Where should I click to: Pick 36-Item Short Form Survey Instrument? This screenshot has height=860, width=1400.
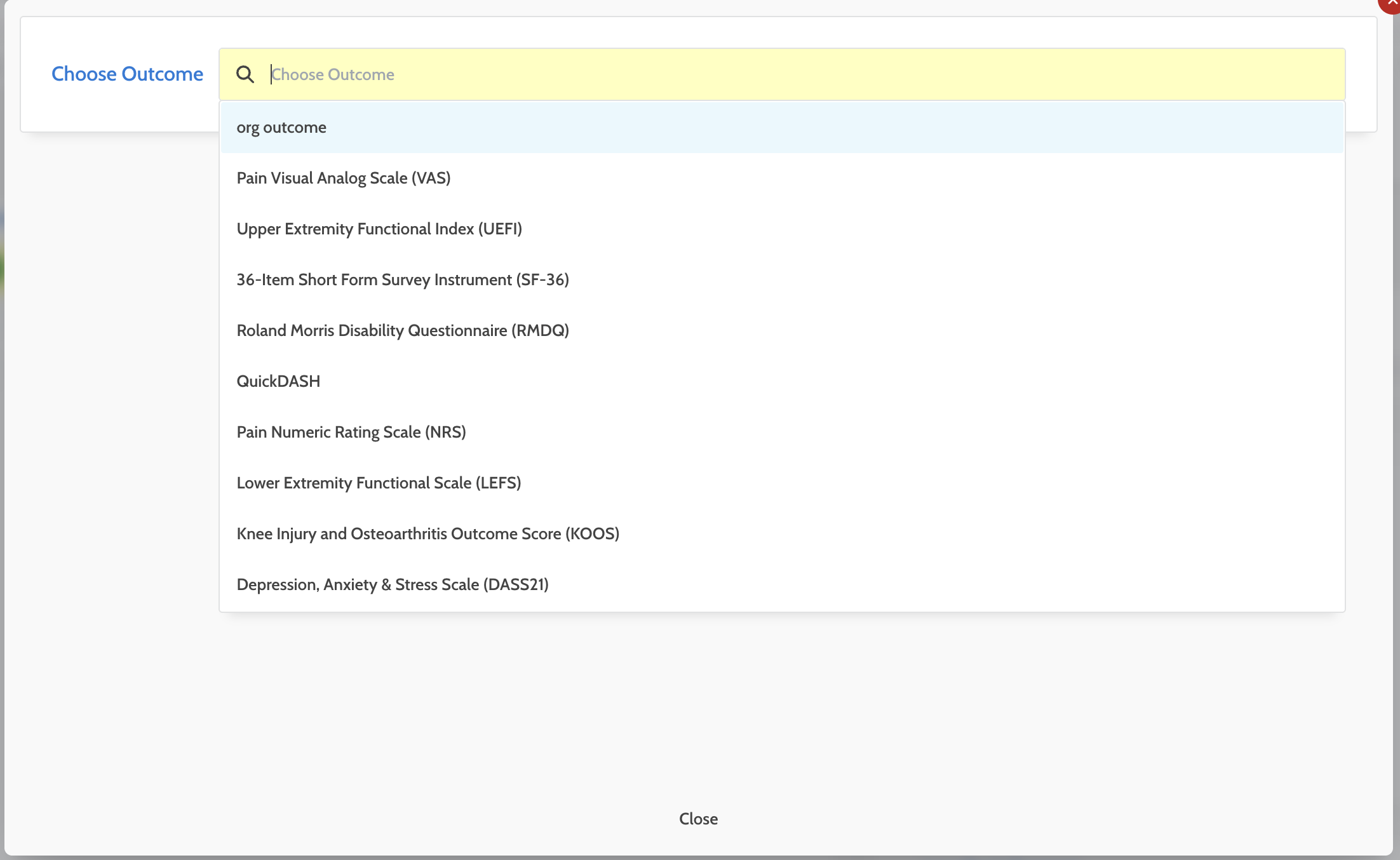point(403,280)
